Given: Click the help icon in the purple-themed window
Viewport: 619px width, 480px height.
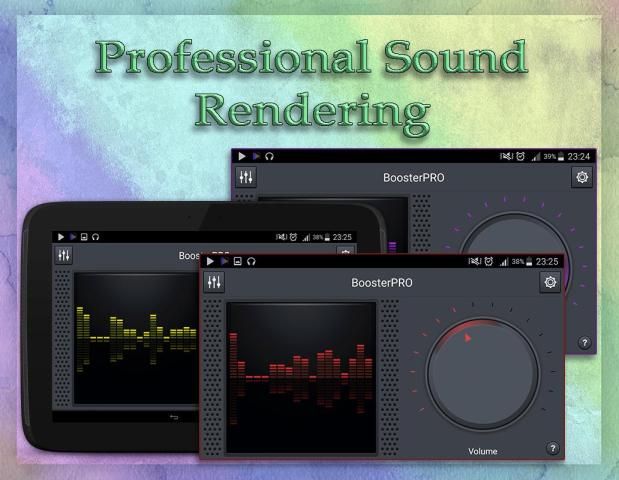Looking at the screenshot, I should (584, 343).
